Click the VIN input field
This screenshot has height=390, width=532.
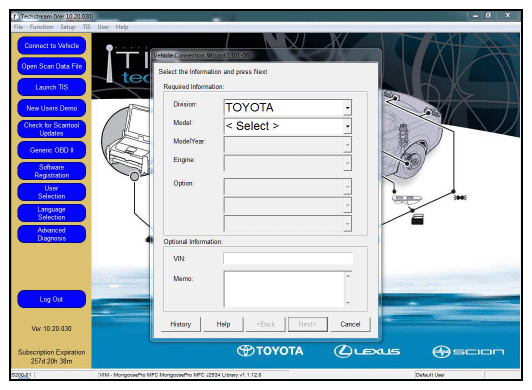288,258
